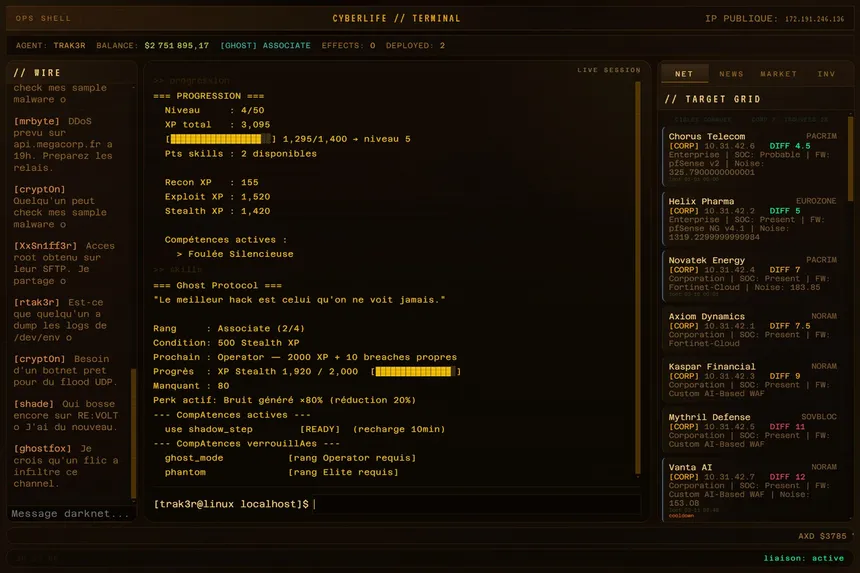The width and height of the screenshot is (860, 573).
Task: Click the EFFECTS: 0 indicator
Action: click(348, 46)
